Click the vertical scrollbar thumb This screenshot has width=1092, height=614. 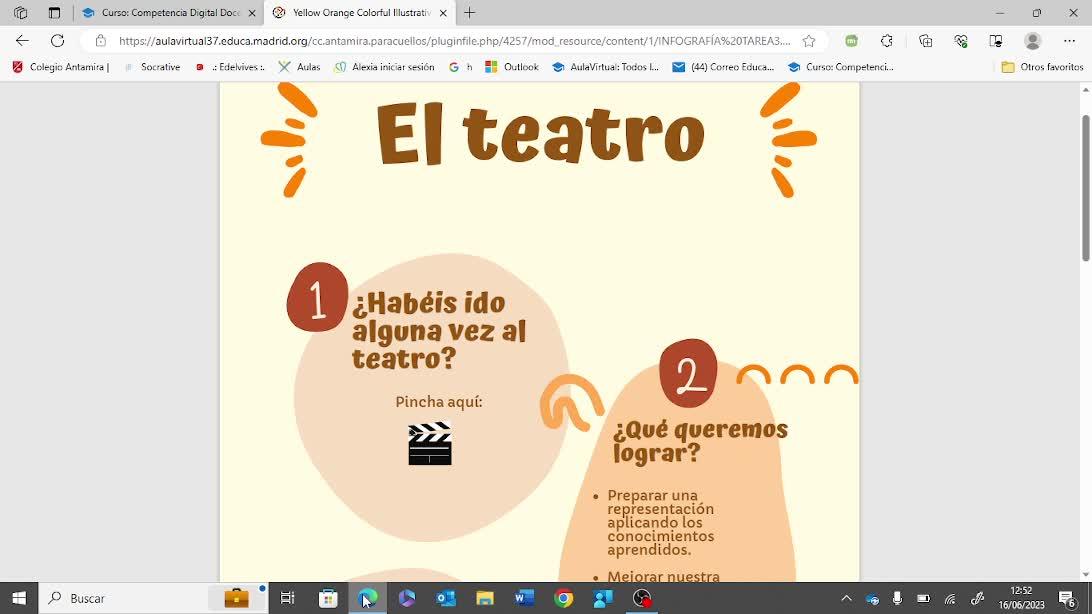point(1085,188)
